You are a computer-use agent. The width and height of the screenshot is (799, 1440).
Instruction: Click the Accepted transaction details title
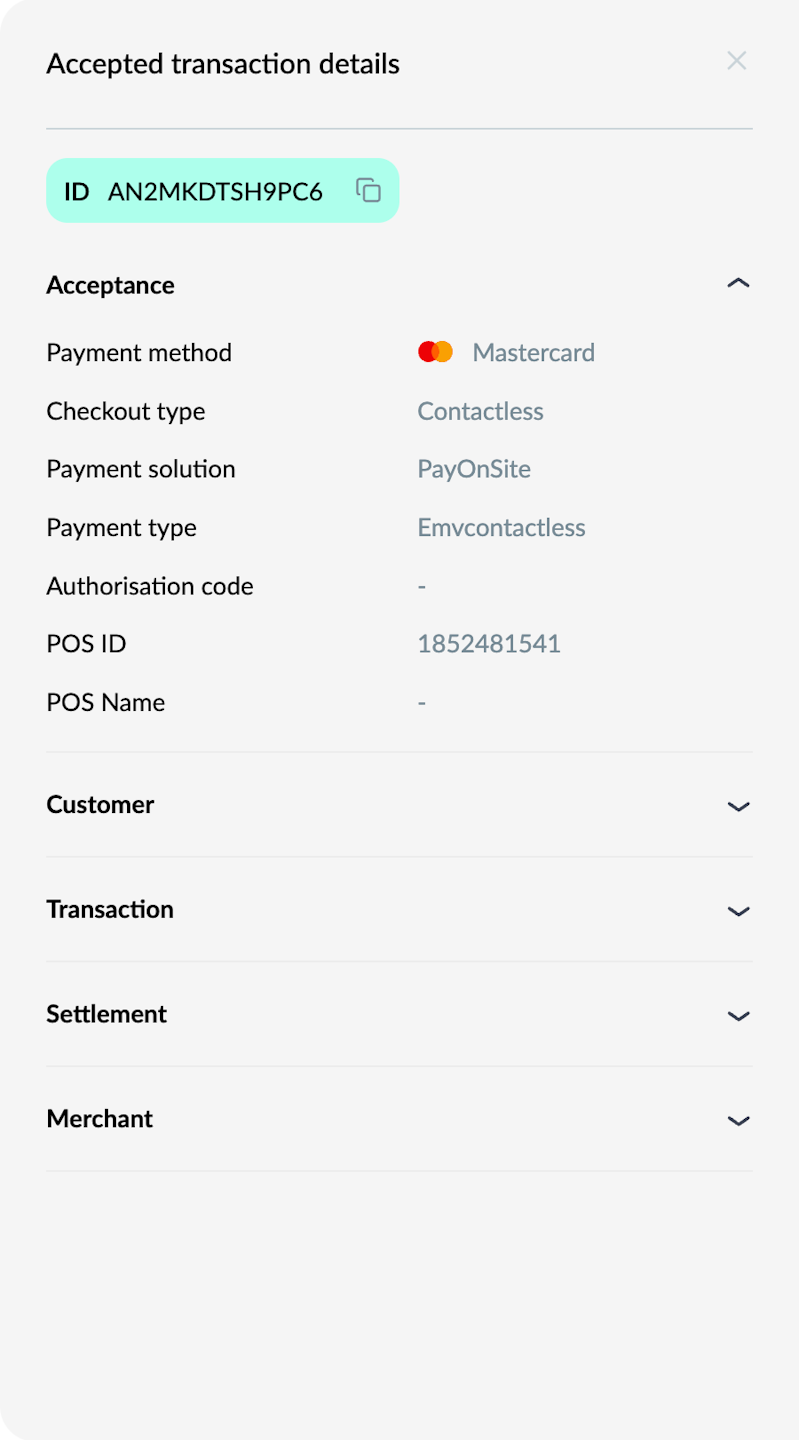(223, 64)
